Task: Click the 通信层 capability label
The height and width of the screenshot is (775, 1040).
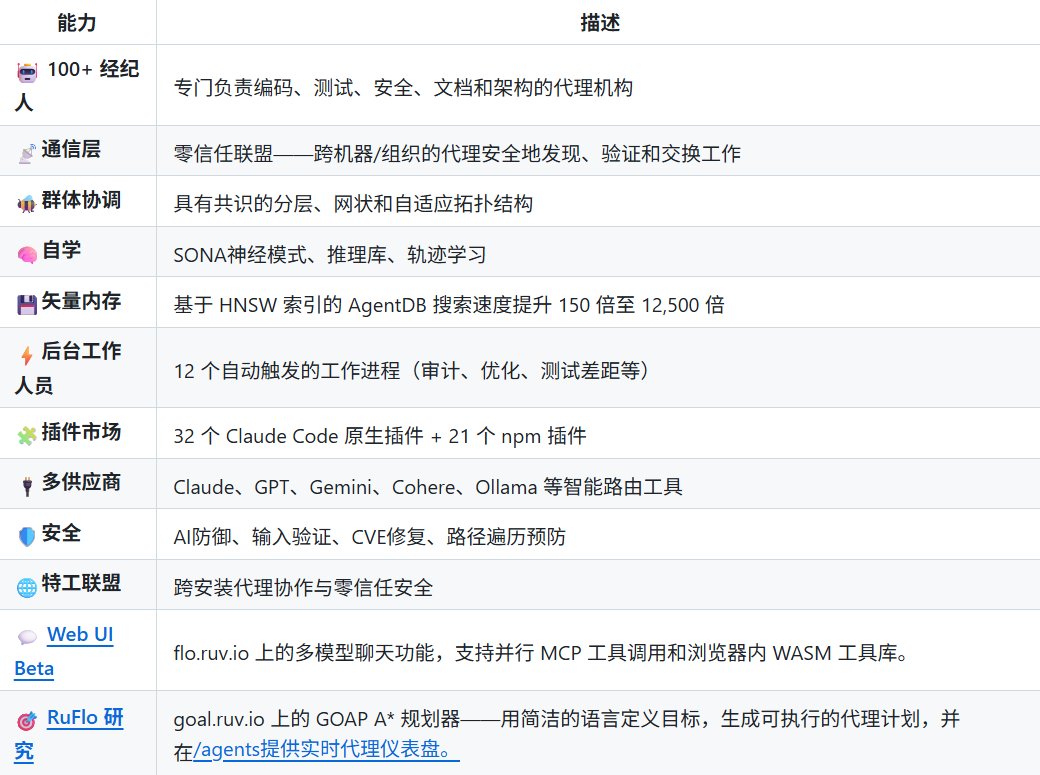Action: 71,149
